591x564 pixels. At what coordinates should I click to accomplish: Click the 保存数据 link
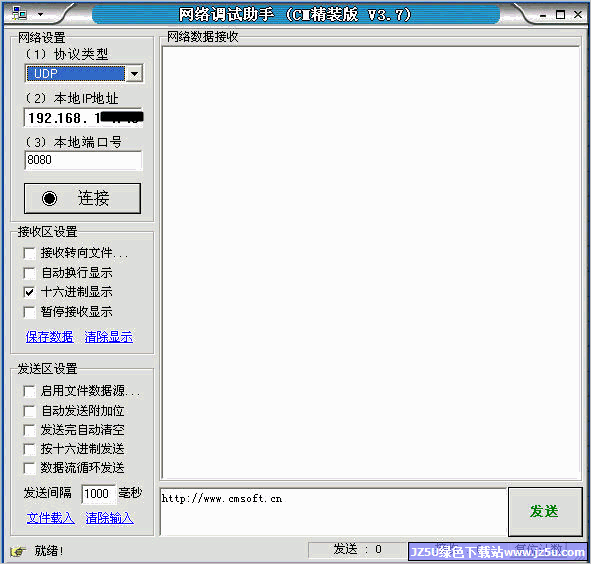[x=49, y=337]
